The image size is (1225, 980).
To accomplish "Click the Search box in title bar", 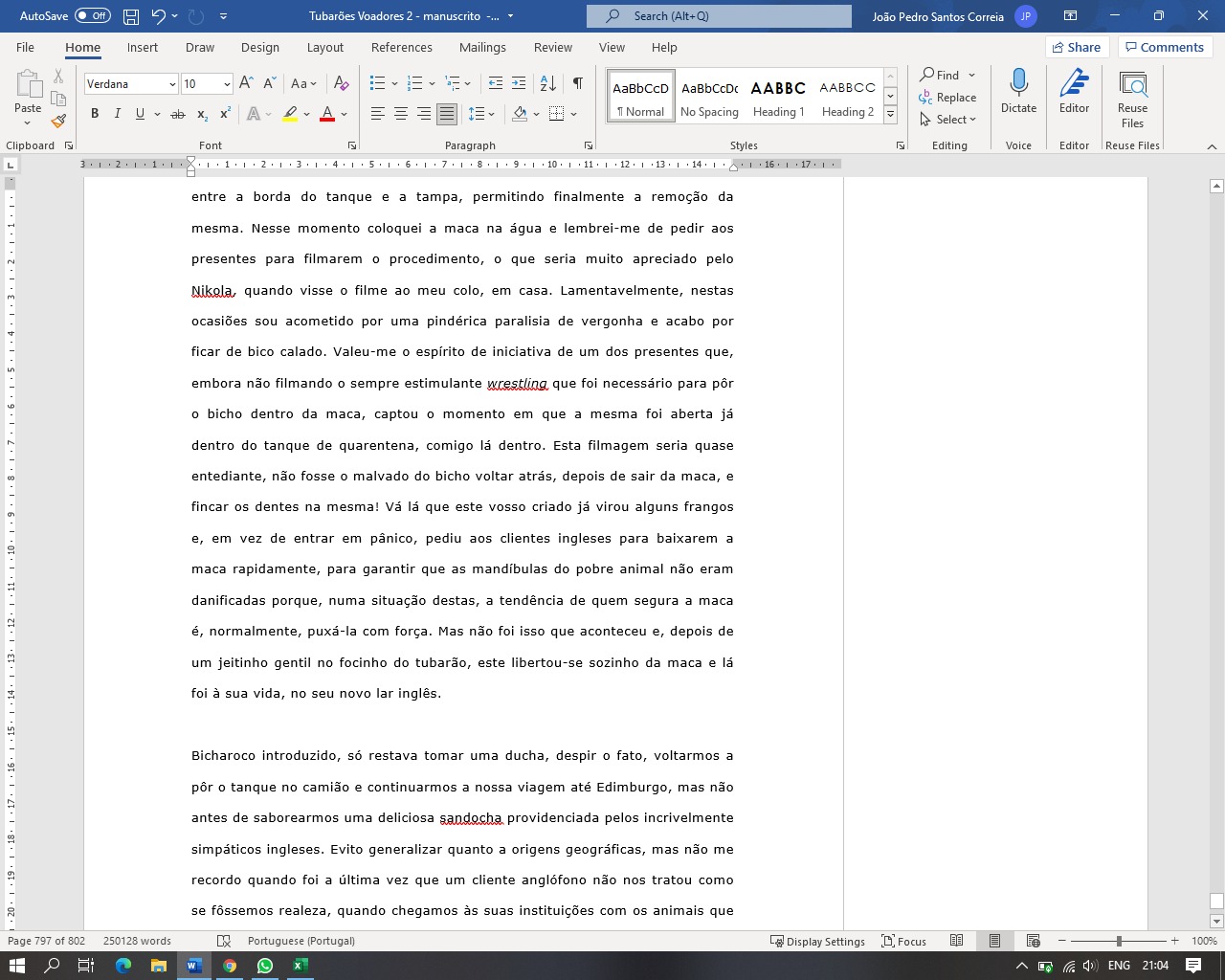I will point(719,16).
